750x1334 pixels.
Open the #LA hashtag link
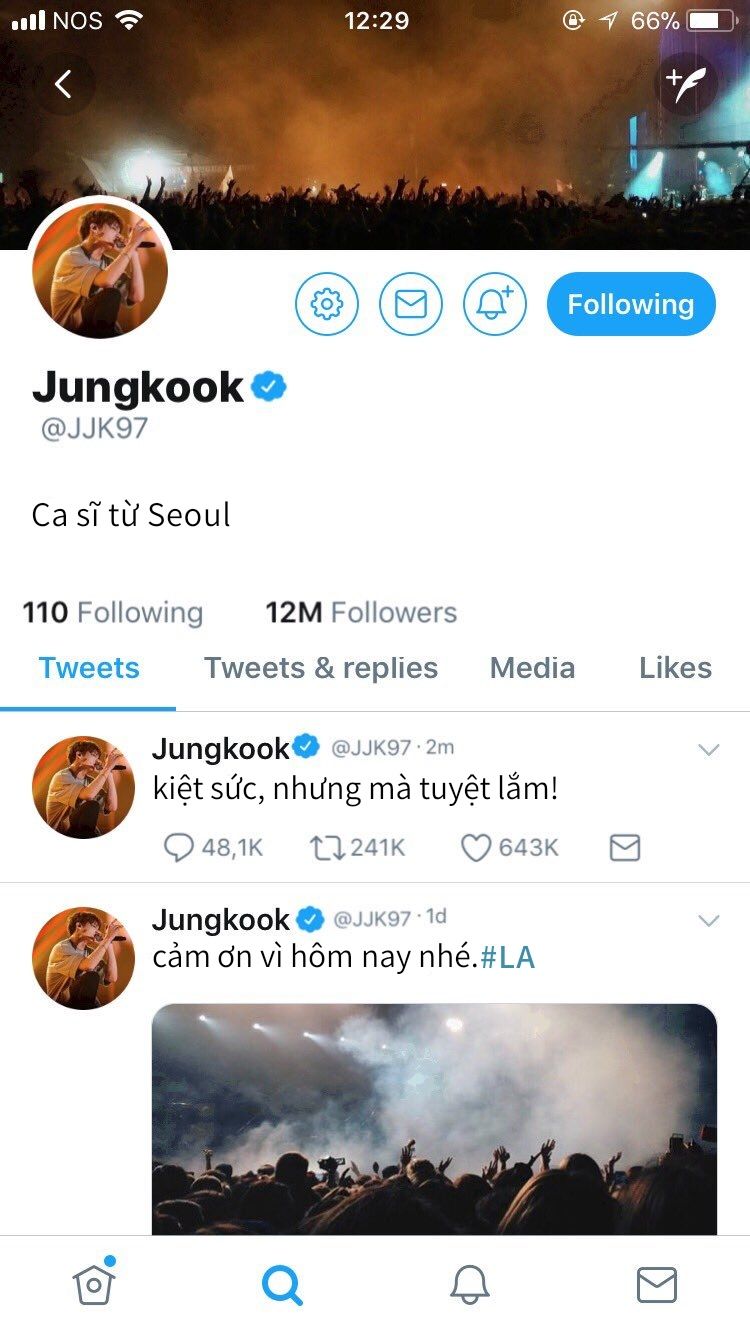coord(508,958)
